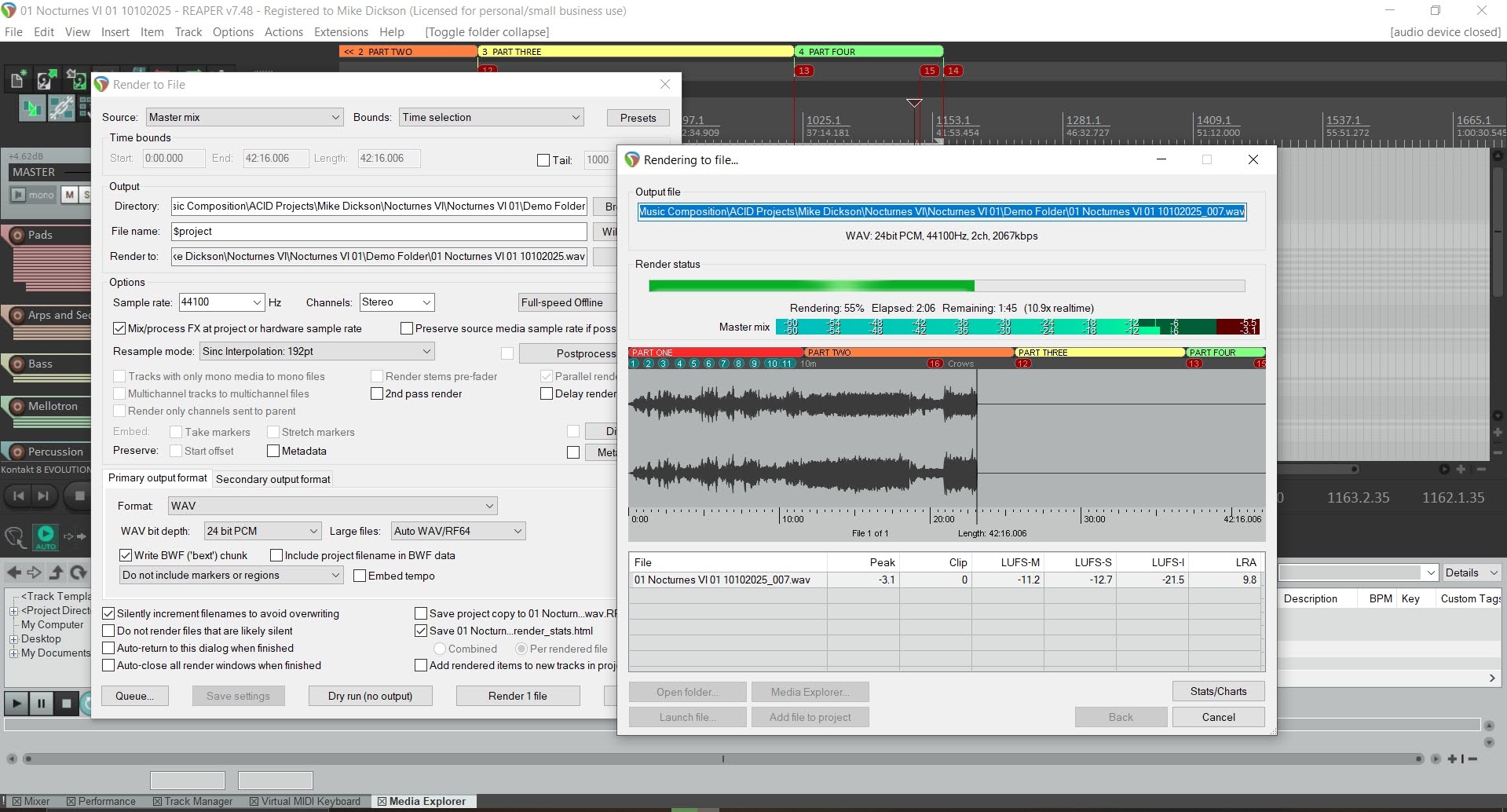Click the New Project toolbar icon
The width and height of the screenshot is (1507, 812).
tap(17, 79)
